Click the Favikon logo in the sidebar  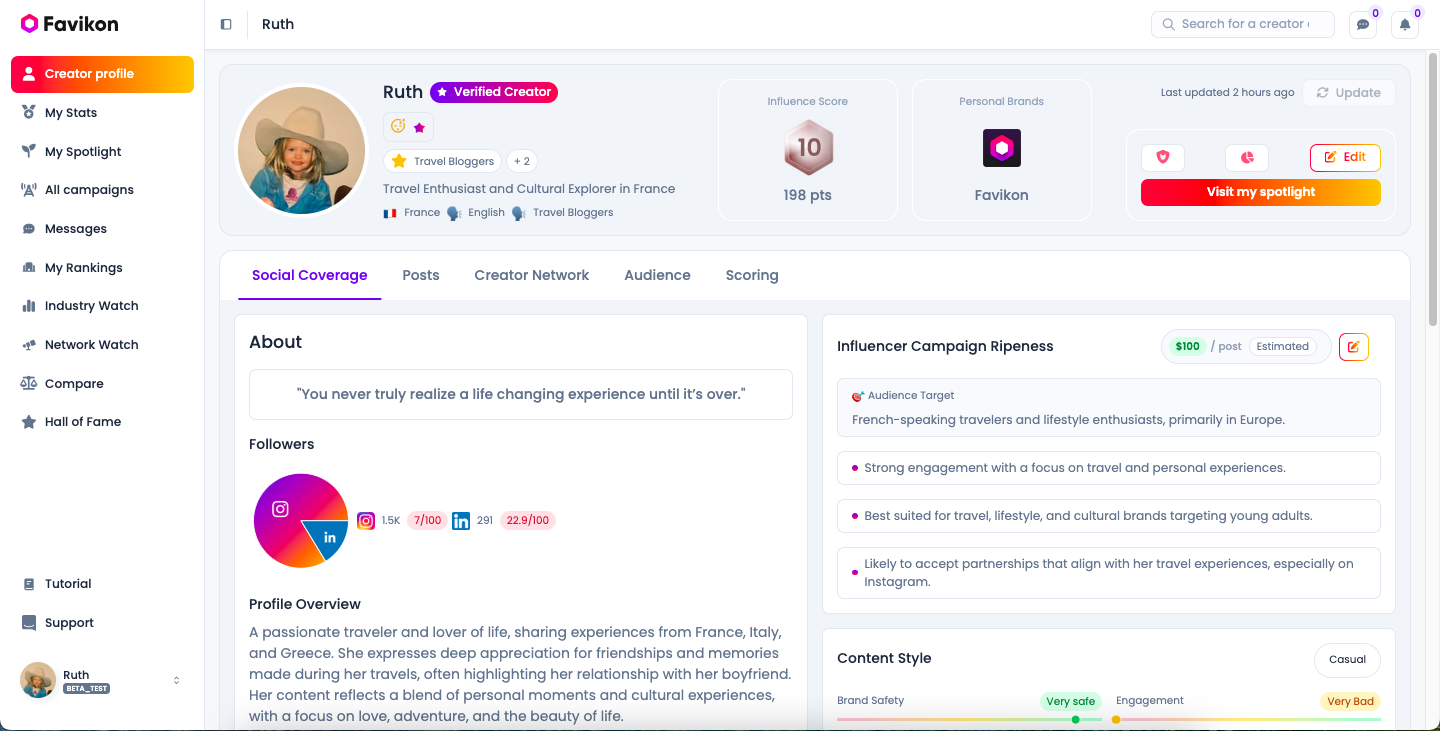[70, 23]
